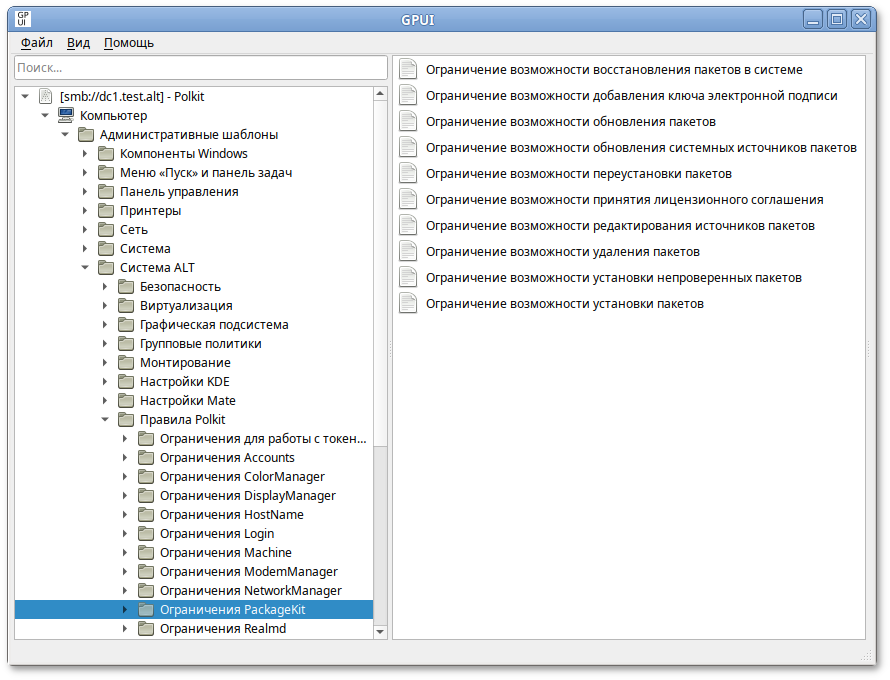Click the Поиск search field
Viewport: 890px width, 680px height.
point(200,68)
